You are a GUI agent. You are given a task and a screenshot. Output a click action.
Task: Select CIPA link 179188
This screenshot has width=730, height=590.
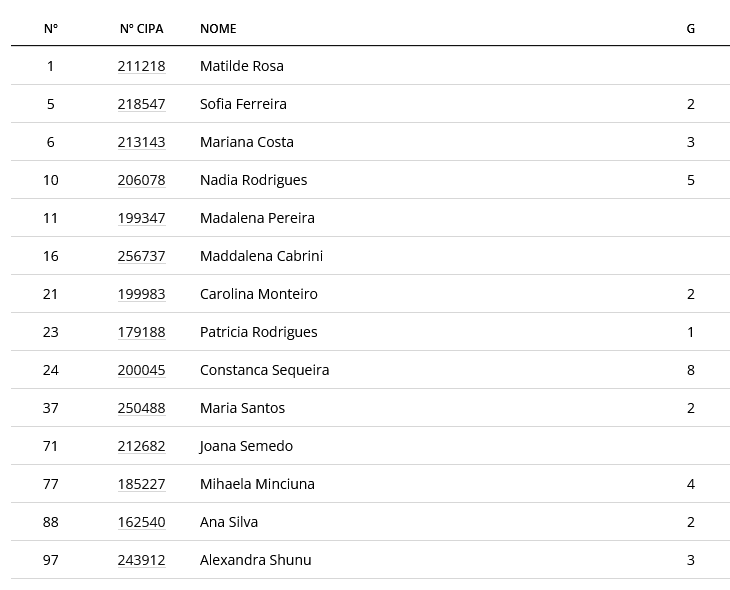pyautogui.click(x=141, y=332)
